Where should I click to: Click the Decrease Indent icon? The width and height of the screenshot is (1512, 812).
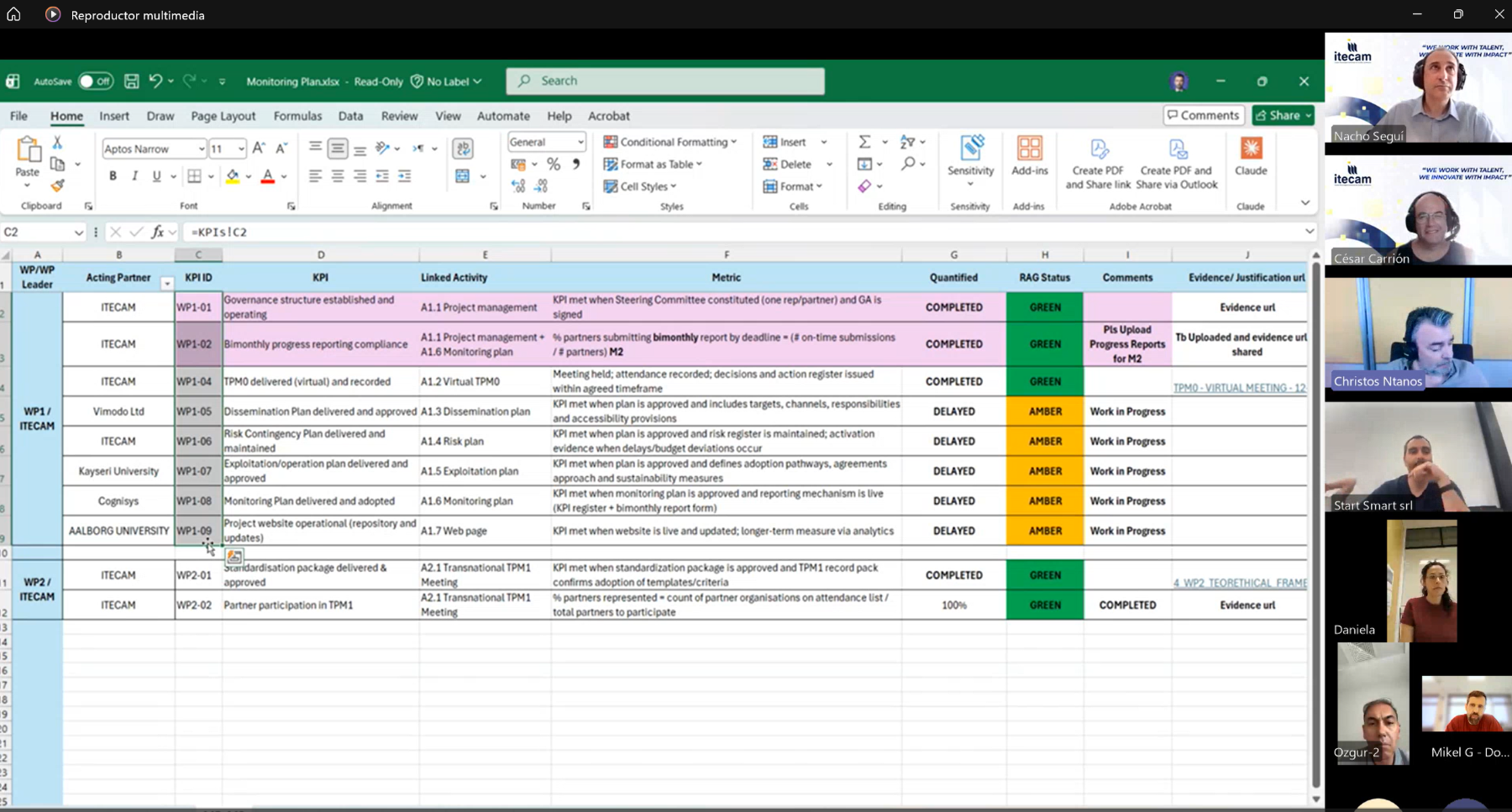click(x=382, y=176)
